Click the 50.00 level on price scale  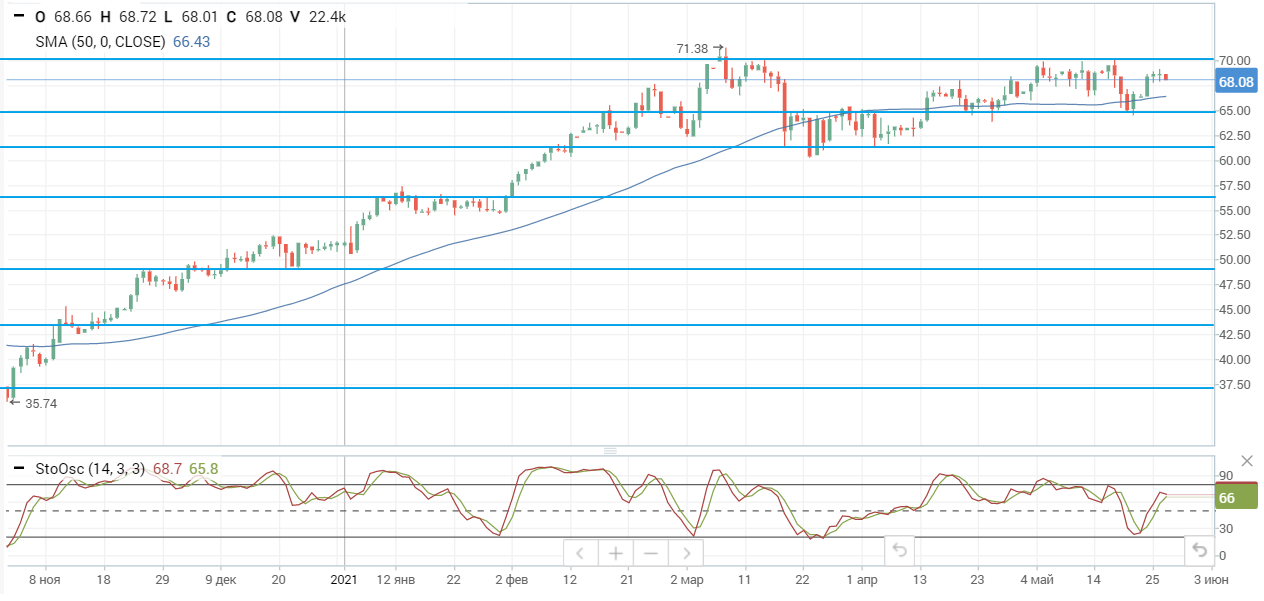1235,260
